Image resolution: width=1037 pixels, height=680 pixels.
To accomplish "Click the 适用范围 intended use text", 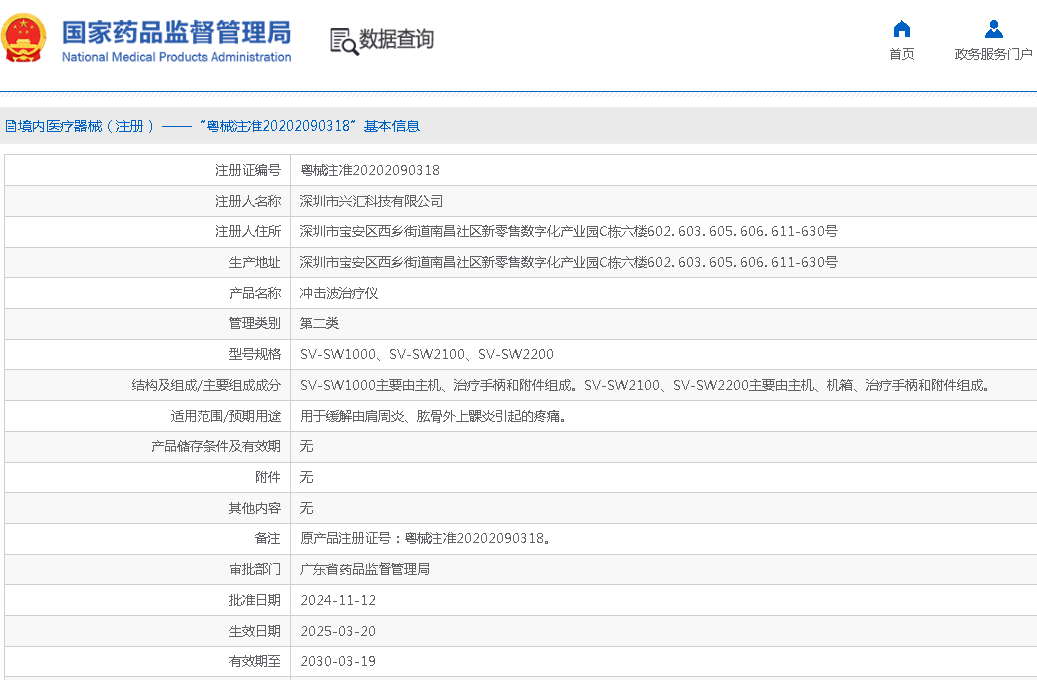I will 434,416.
